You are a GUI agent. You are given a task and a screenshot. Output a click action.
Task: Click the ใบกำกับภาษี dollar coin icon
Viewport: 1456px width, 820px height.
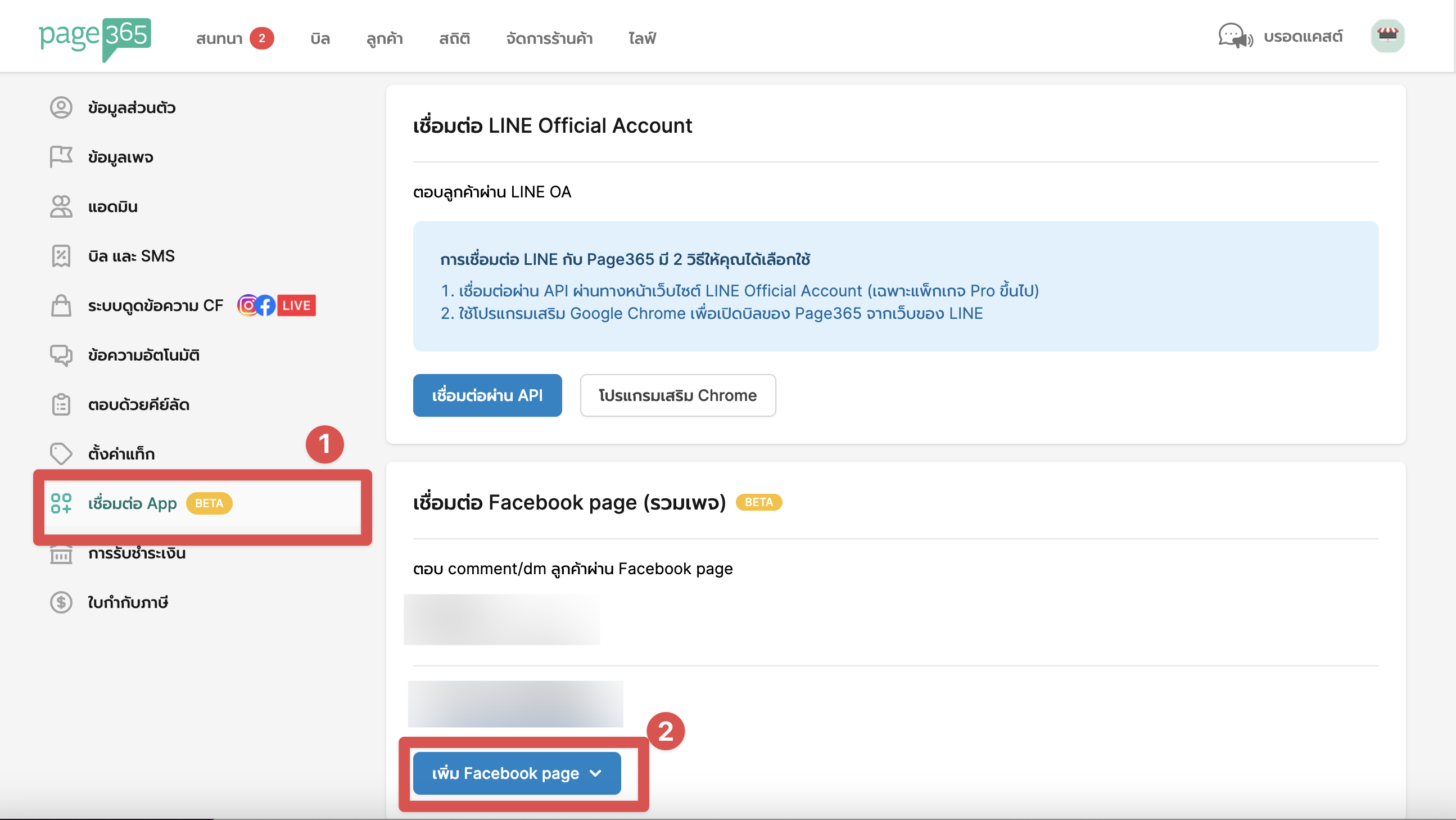tap(61, 602)
